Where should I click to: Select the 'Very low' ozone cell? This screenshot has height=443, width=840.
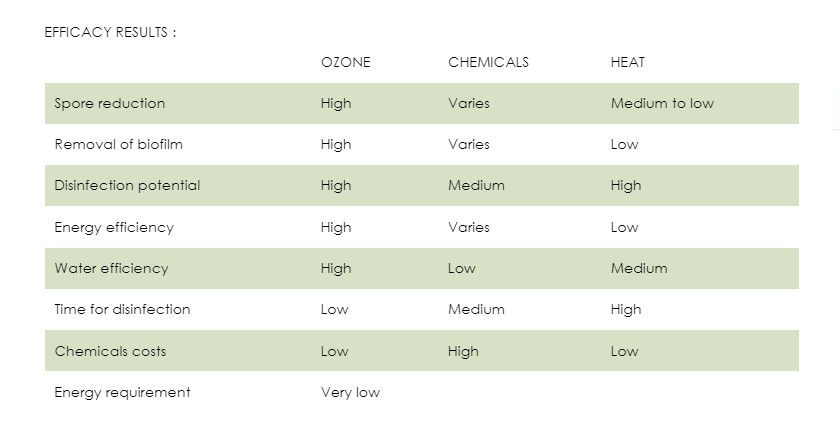(x=350, y=392)
